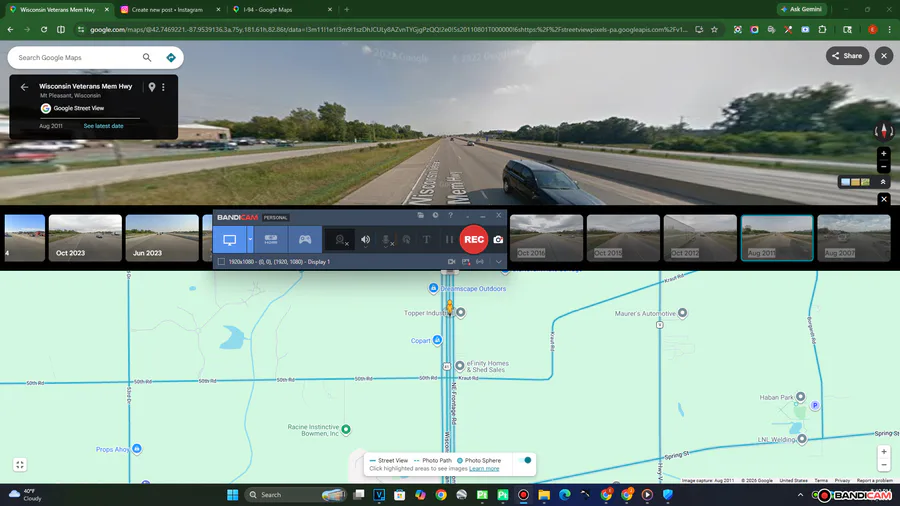Screen dimensions: 900x506
Task: Open the Street View panel three-dot menu
Action: coord(164,87)
